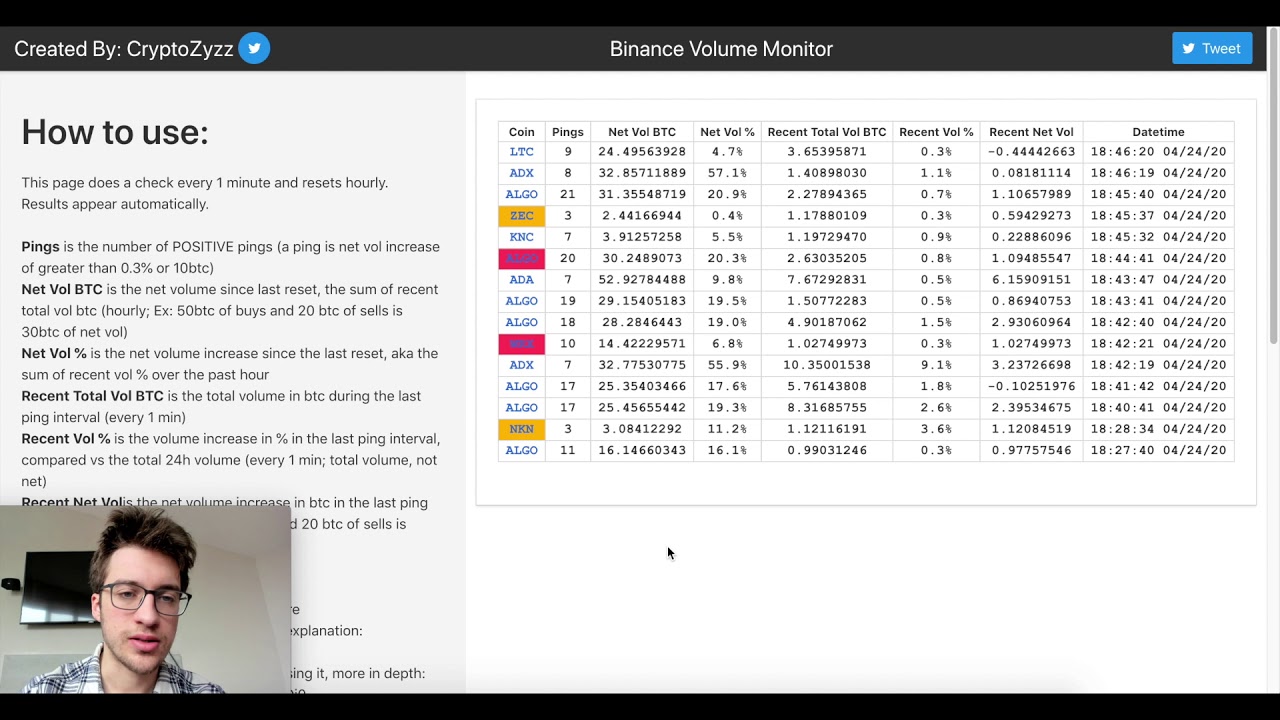1280x720 pixels.
Task: Select the 18:46:20 04/24/20 datetime cell
Action: tap(1158, 152)
